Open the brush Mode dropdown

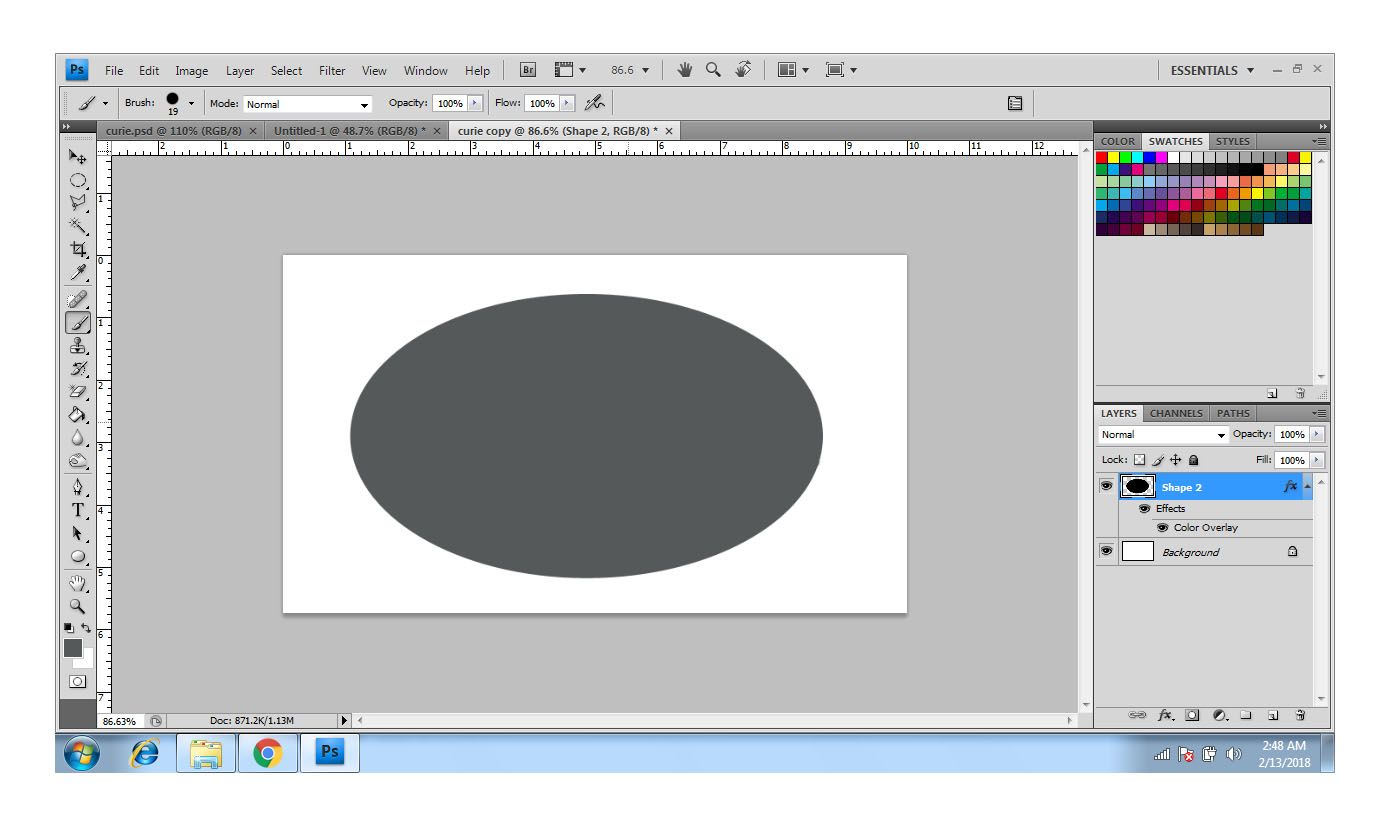point(308,104)
